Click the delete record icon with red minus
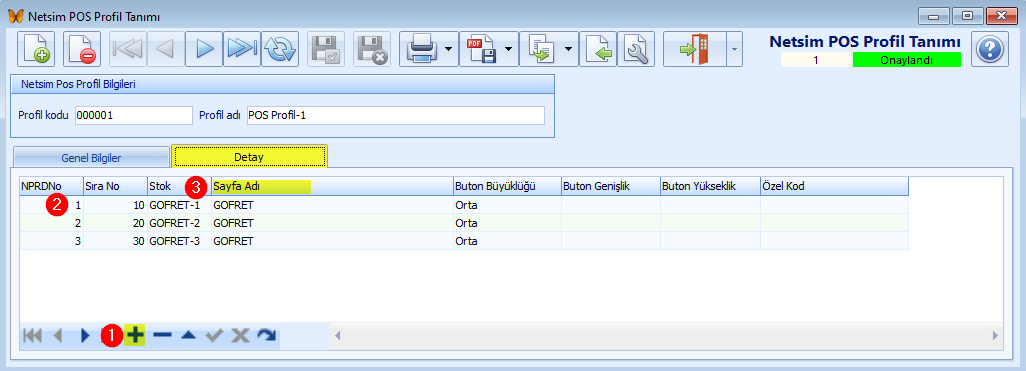 82,50
